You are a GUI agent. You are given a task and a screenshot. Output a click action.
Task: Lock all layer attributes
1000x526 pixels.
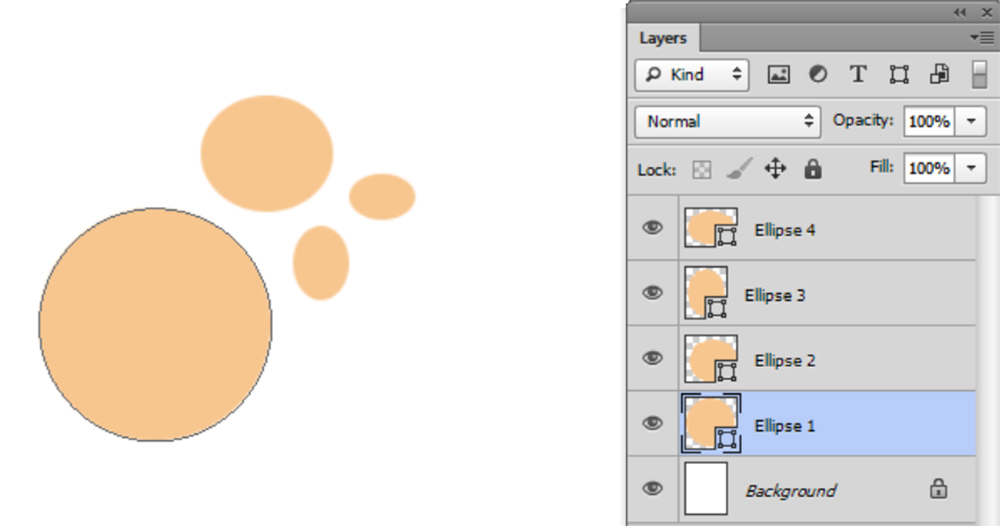click(812, 169)
